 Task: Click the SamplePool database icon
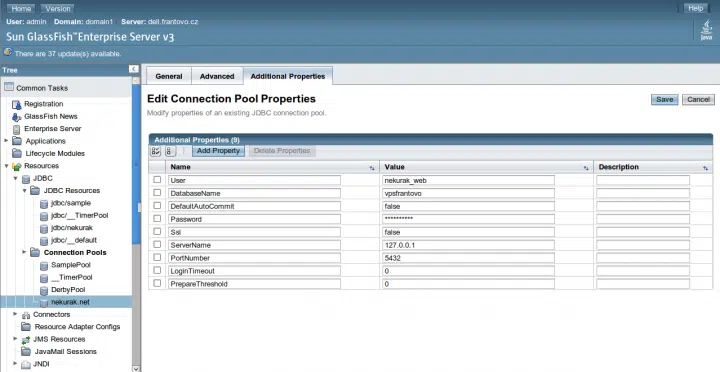(x=44, y=265)
